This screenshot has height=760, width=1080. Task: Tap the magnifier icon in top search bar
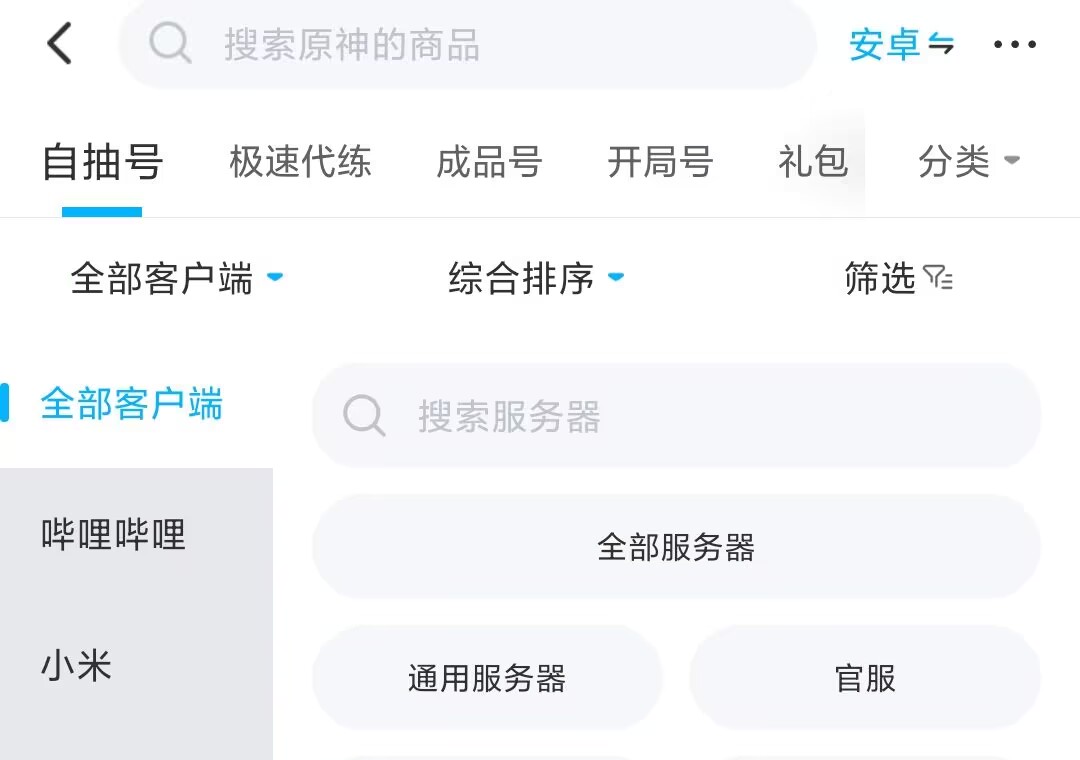pos(170,44)
